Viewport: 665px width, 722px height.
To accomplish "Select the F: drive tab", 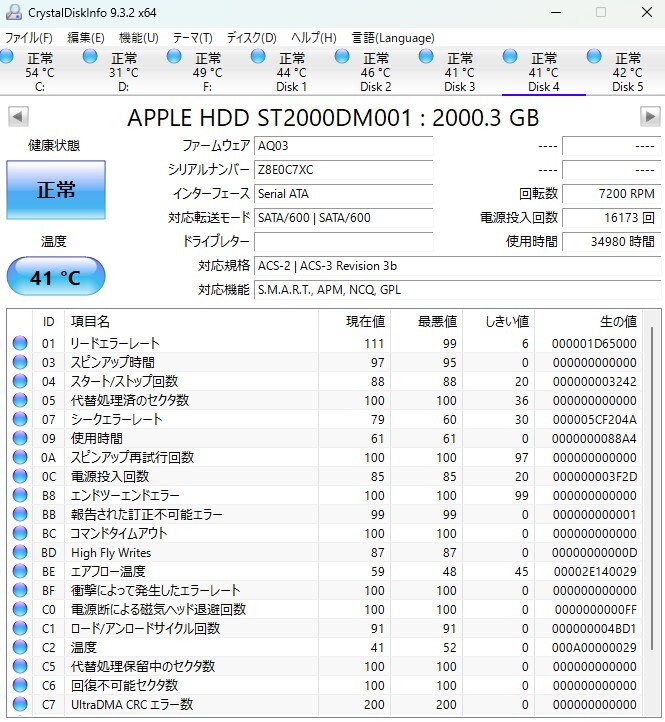I will click(207, 72).
